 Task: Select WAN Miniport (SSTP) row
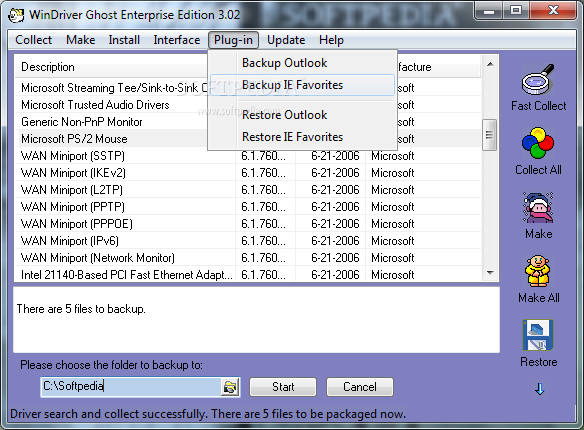pyautogui.click(x=248, y=156)
